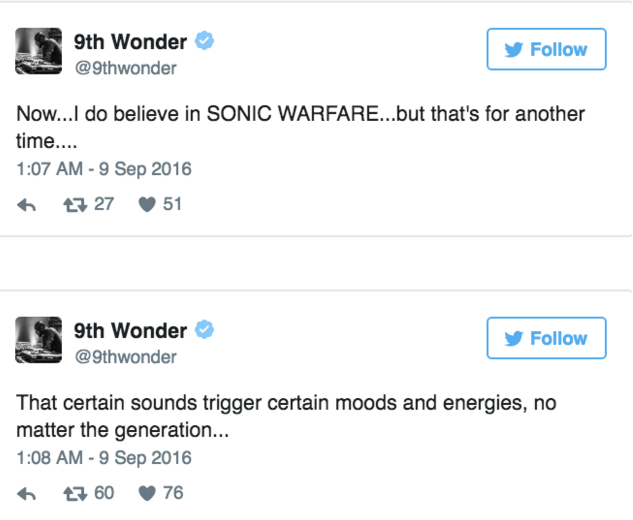Like the 'certain sounds' tweet
The height and width of the screenshot is (520, 633).
[147, 493]
